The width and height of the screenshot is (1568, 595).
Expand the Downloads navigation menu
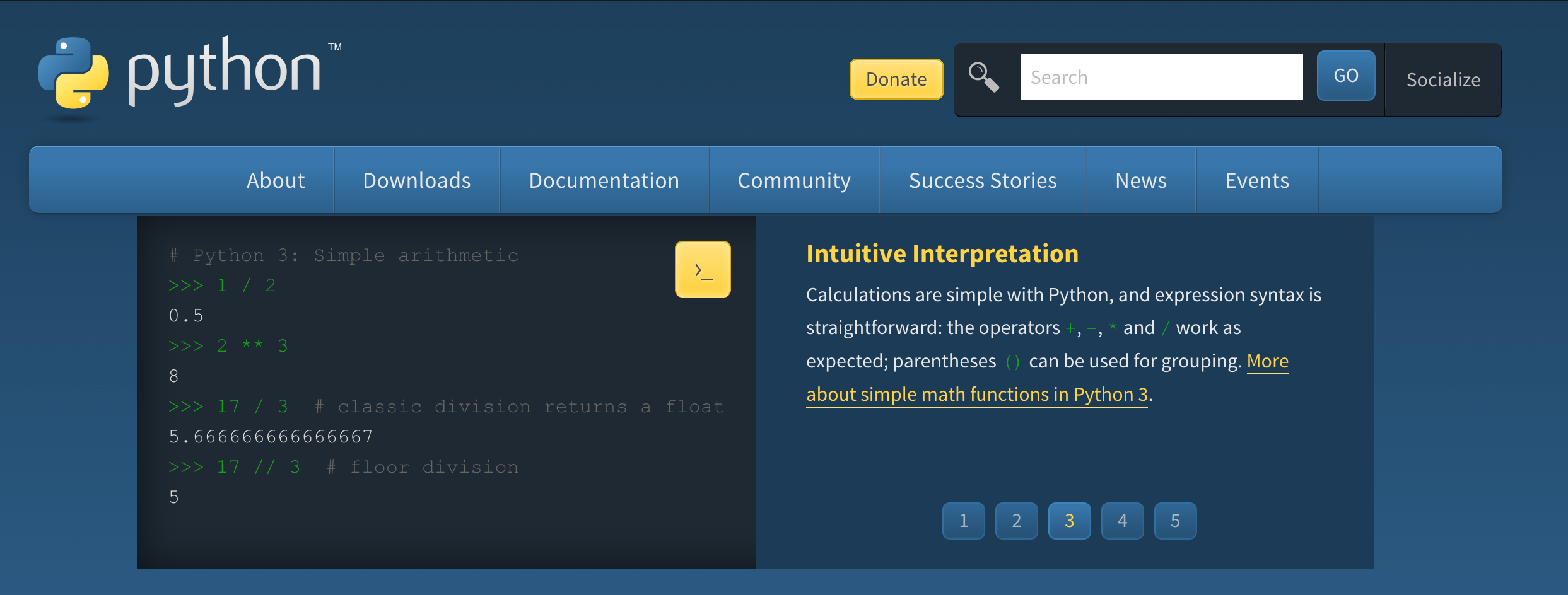click(417, 180)
